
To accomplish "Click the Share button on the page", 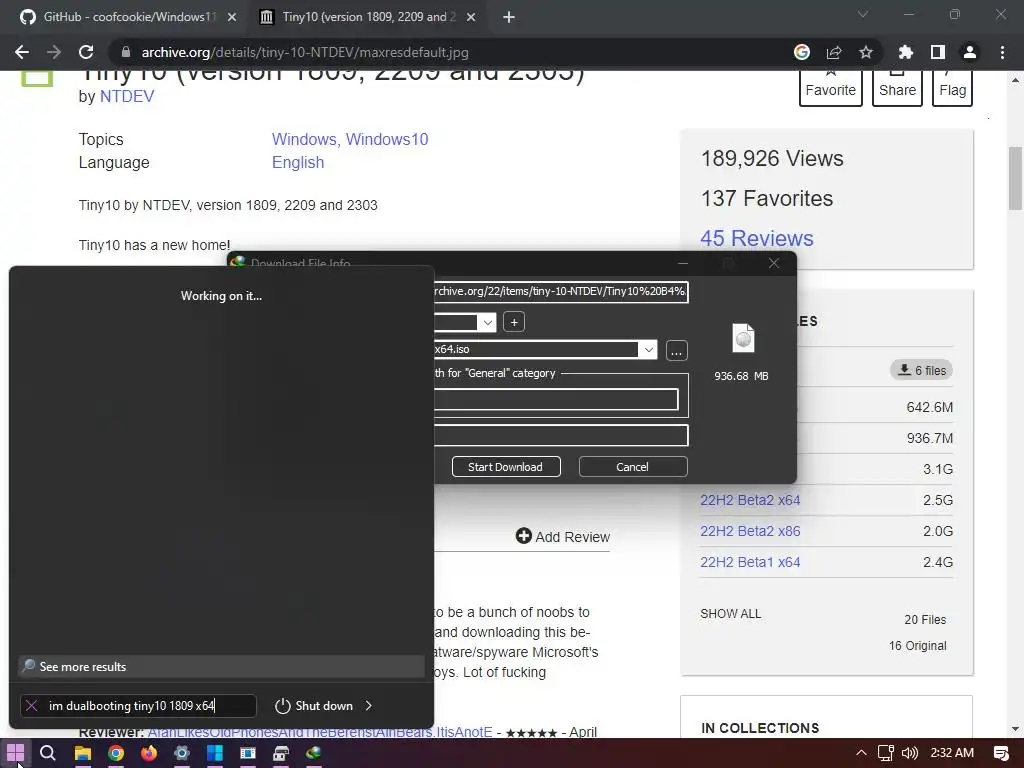I will click(x=897, y=88).
